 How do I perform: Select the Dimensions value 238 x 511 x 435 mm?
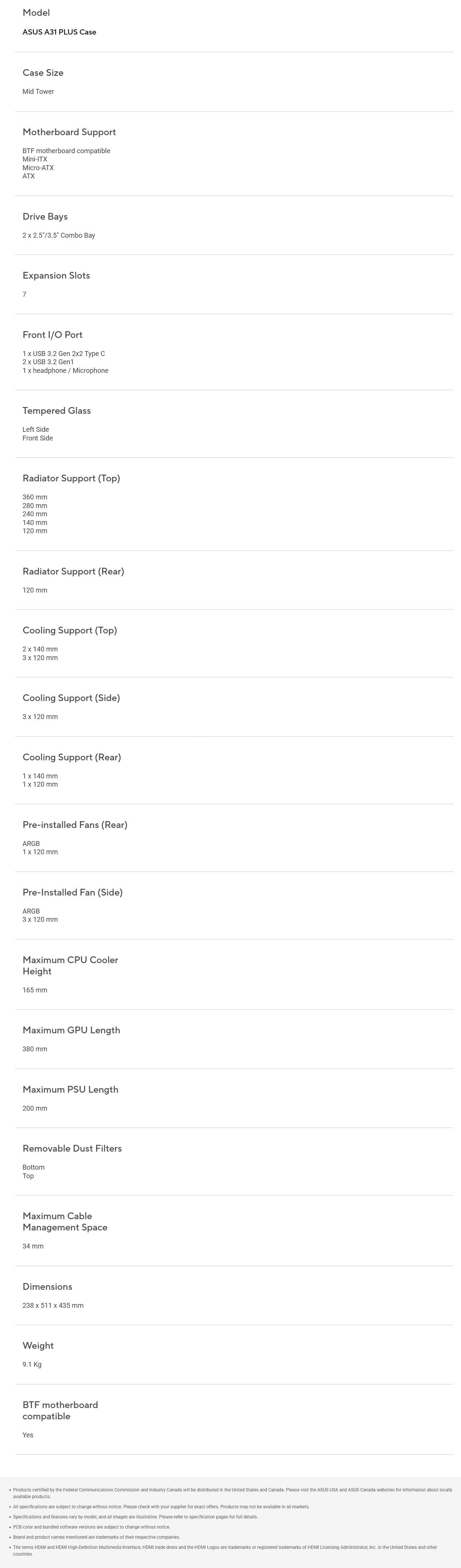(53, 1306)
